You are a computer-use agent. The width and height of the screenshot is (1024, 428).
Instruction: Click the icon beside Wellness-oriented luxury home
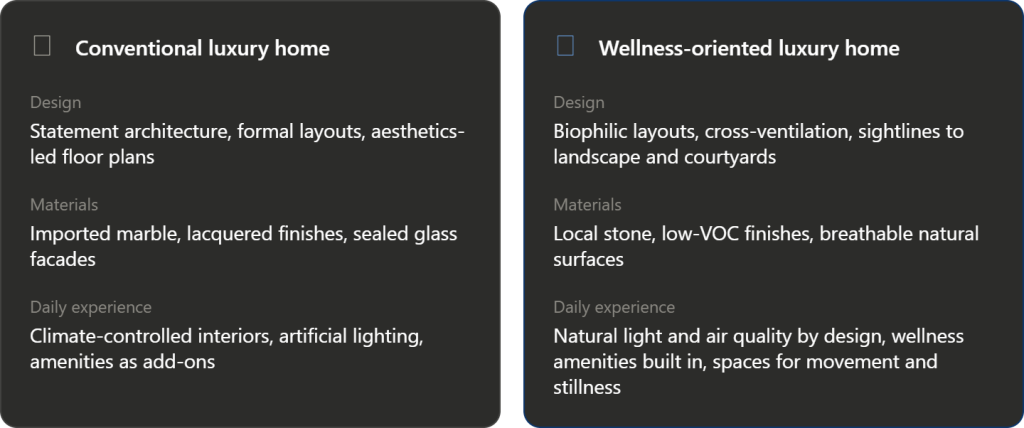[566, 46]
